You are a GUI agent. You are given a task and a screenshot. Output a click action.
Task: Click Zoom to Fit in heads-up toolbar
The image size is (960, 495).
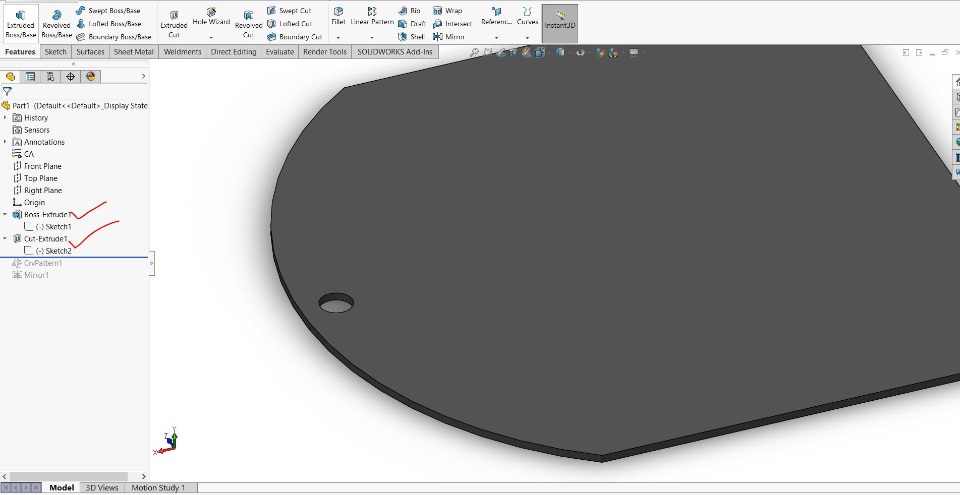point(474,53)
